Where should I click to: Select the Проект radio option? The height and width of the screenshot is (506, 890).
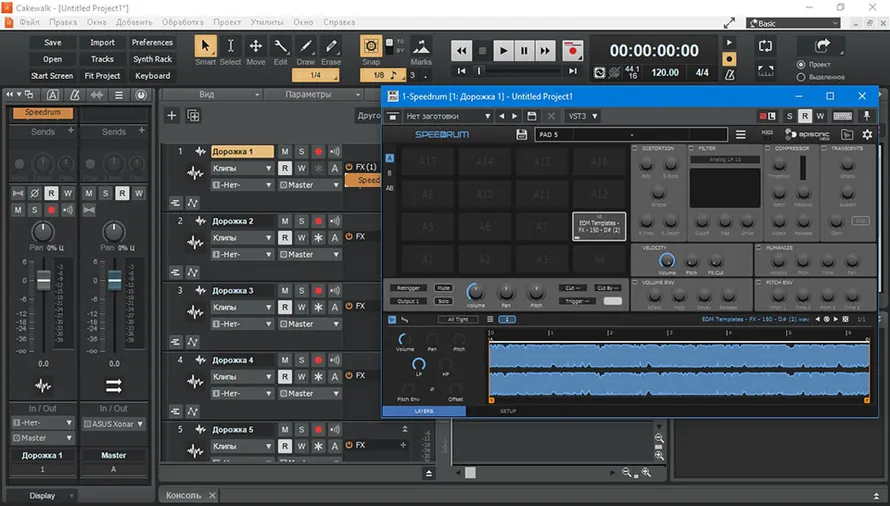[801, 64]
